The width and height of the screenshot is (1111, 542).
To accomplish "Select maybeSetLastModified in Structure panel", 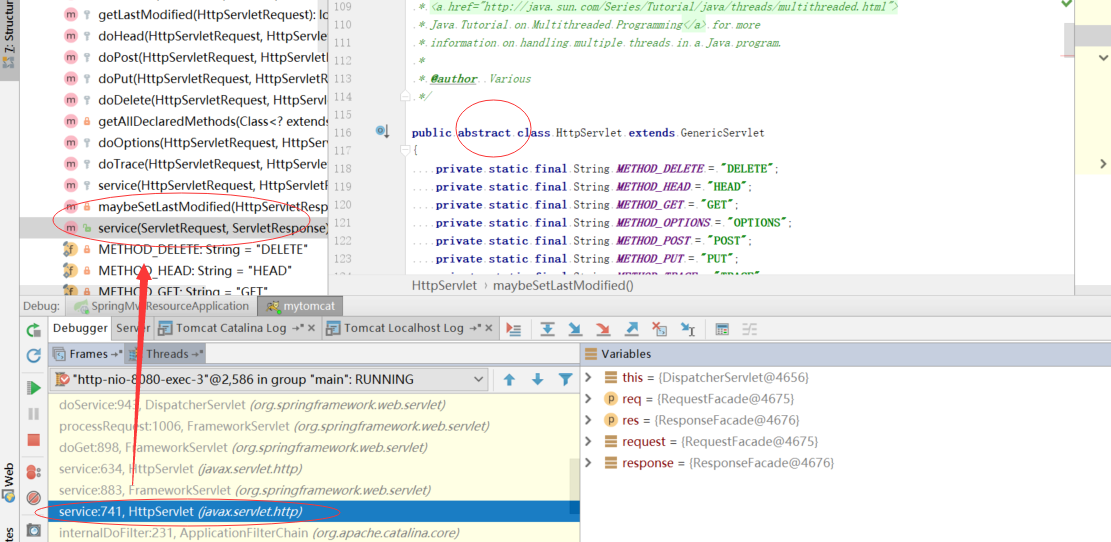I will pyautogui.click(x=174, y=207).
